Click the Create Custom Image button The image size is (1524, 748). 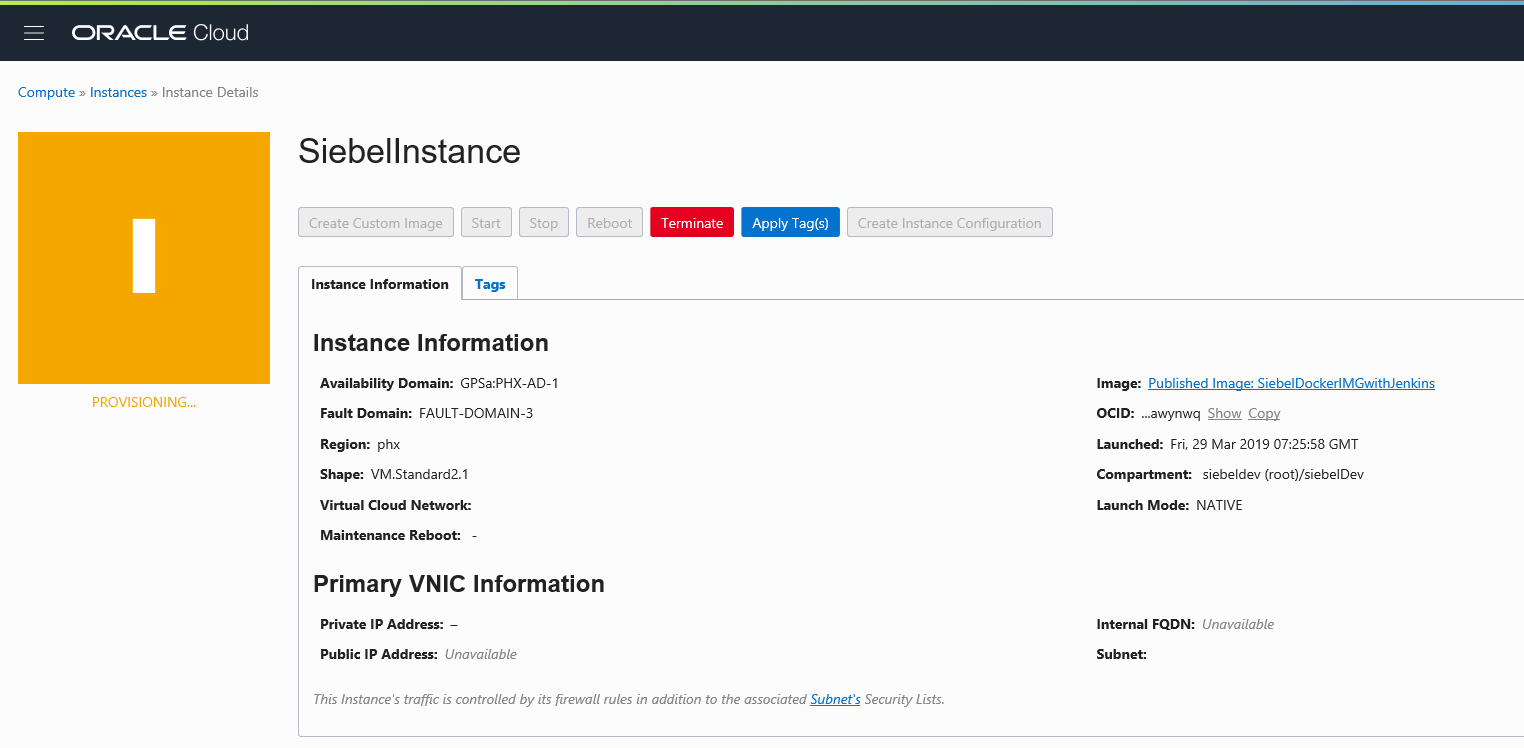(375, 221)
